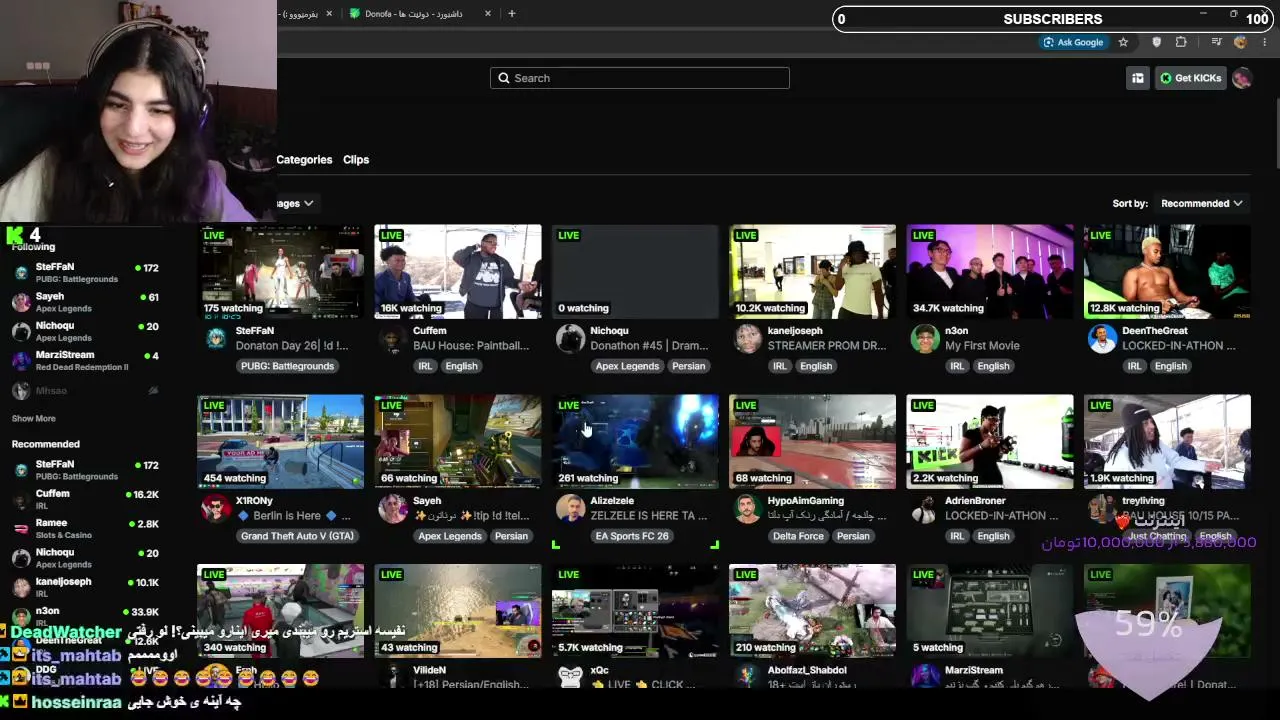Open the shield extension icon in toolbar

[x=1157, y=42]
